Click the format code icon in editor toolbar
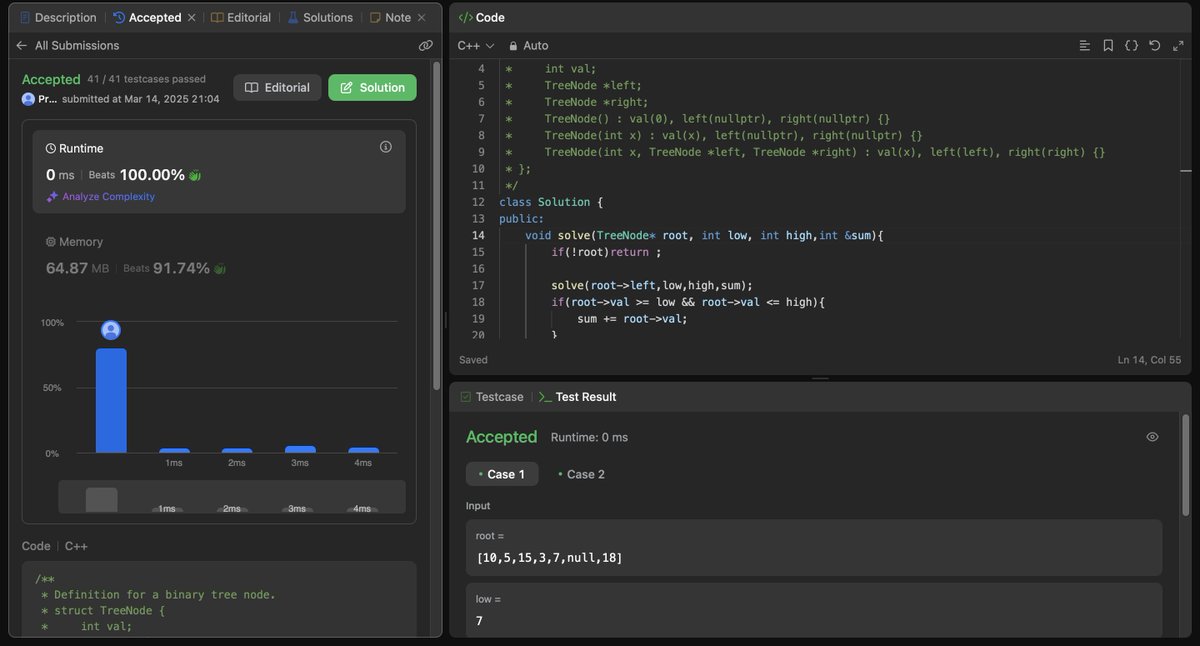Viewport: 1200px width, 646px height. (1085, 46)
